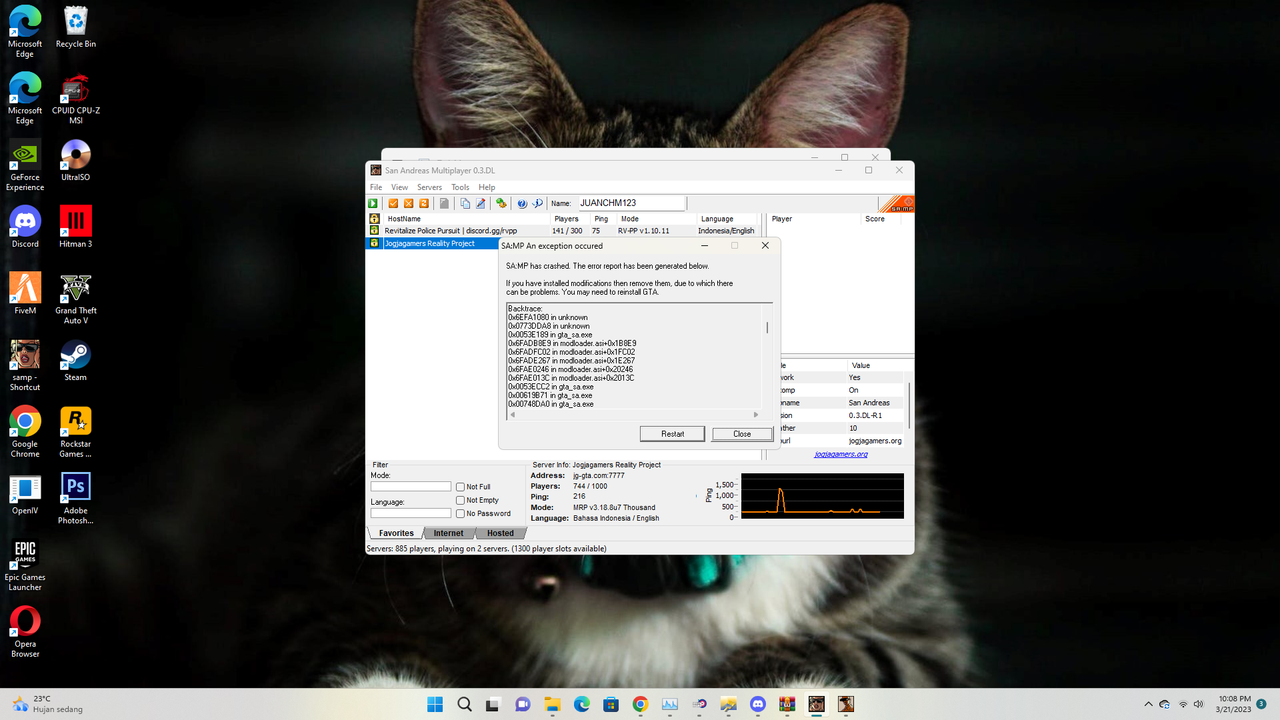The height and width of the screenshot is (720, 1280).
Task: Open the Recycle Bin desktop icon
Action: click(76, 27)
